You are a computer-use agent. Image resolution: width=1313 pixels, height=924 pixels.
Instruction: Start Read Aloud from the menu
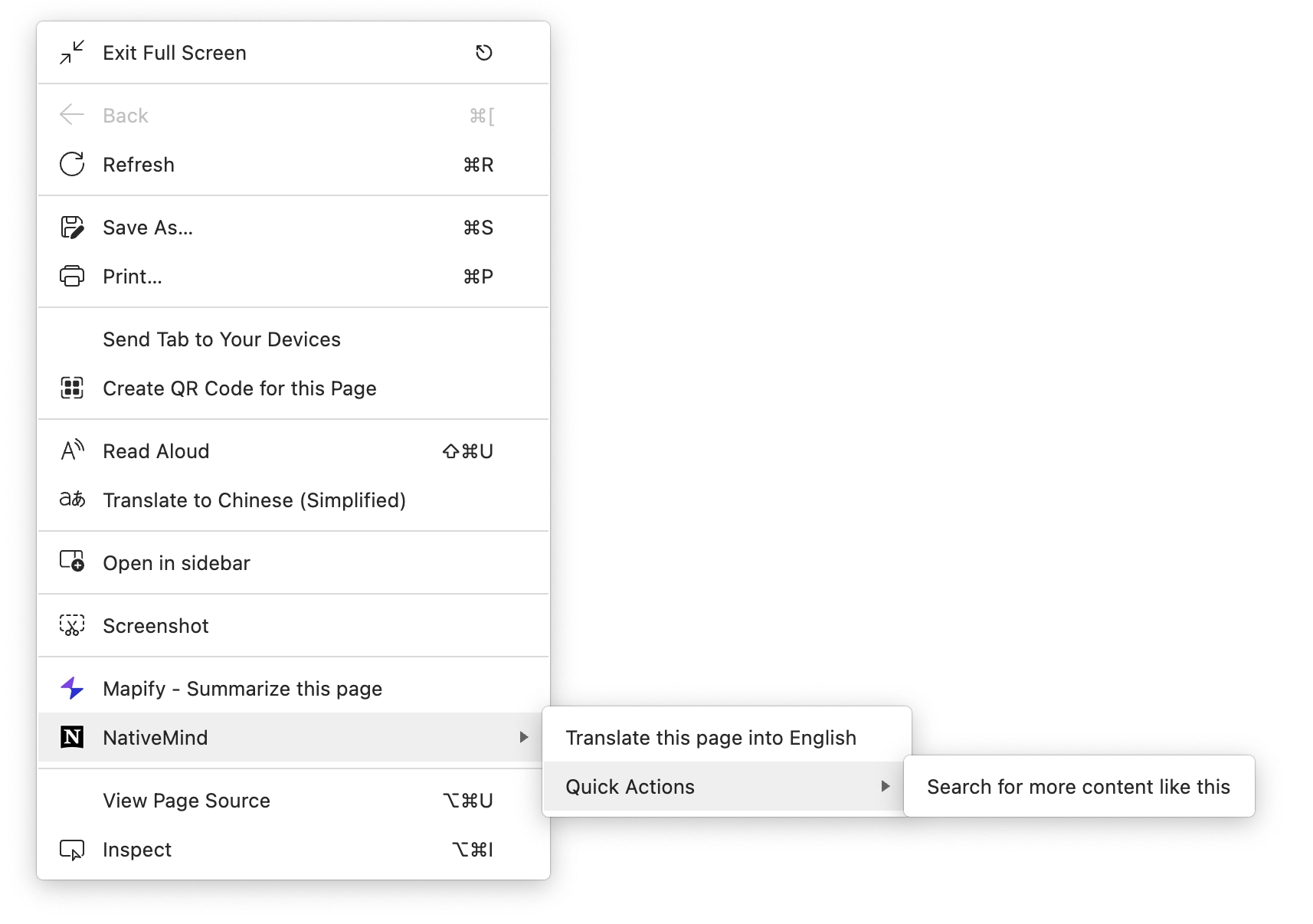coord(293,451)
